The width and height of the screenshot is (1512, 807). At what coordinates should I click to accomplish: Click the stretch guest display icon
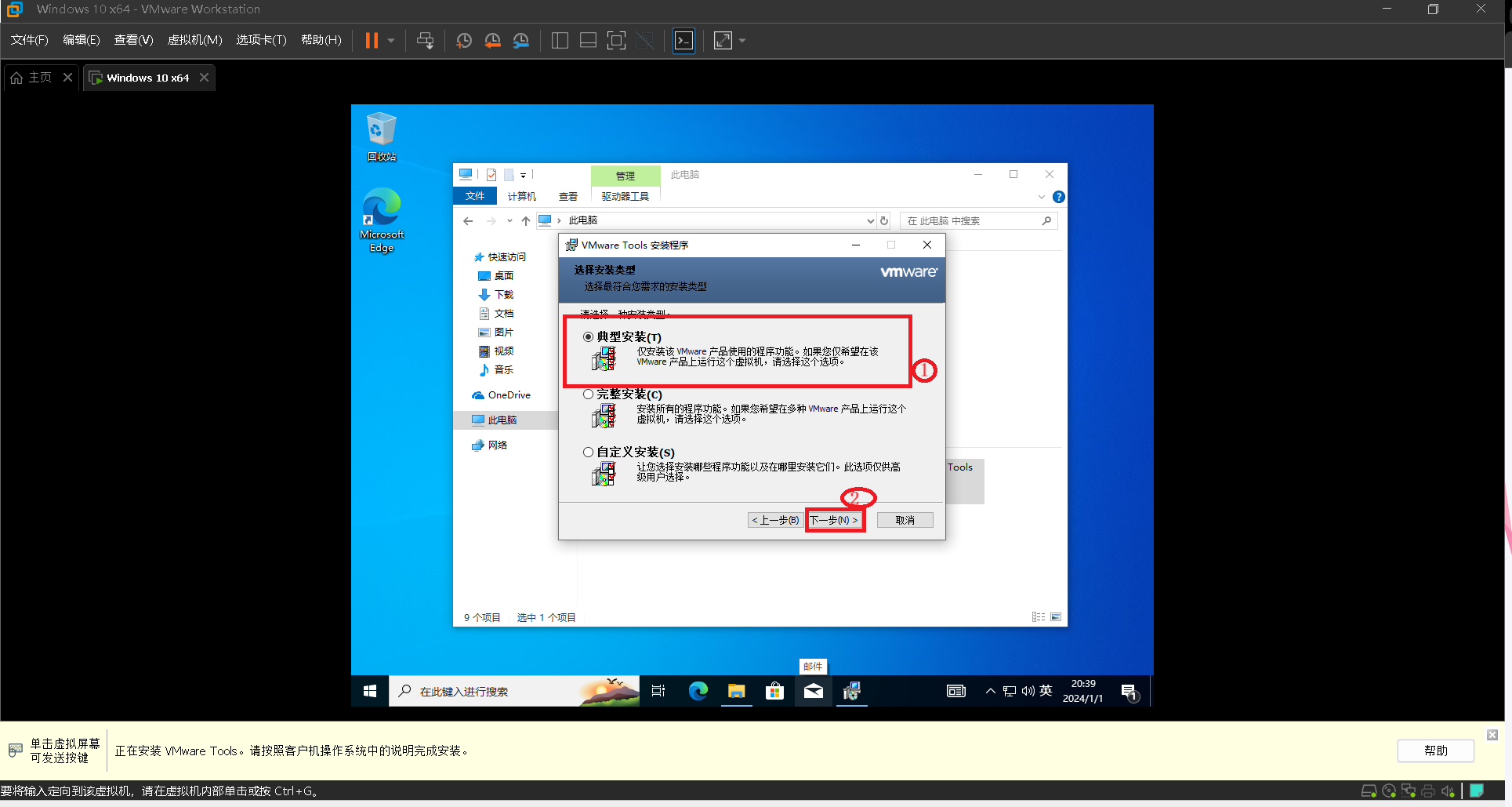[723, 41]
